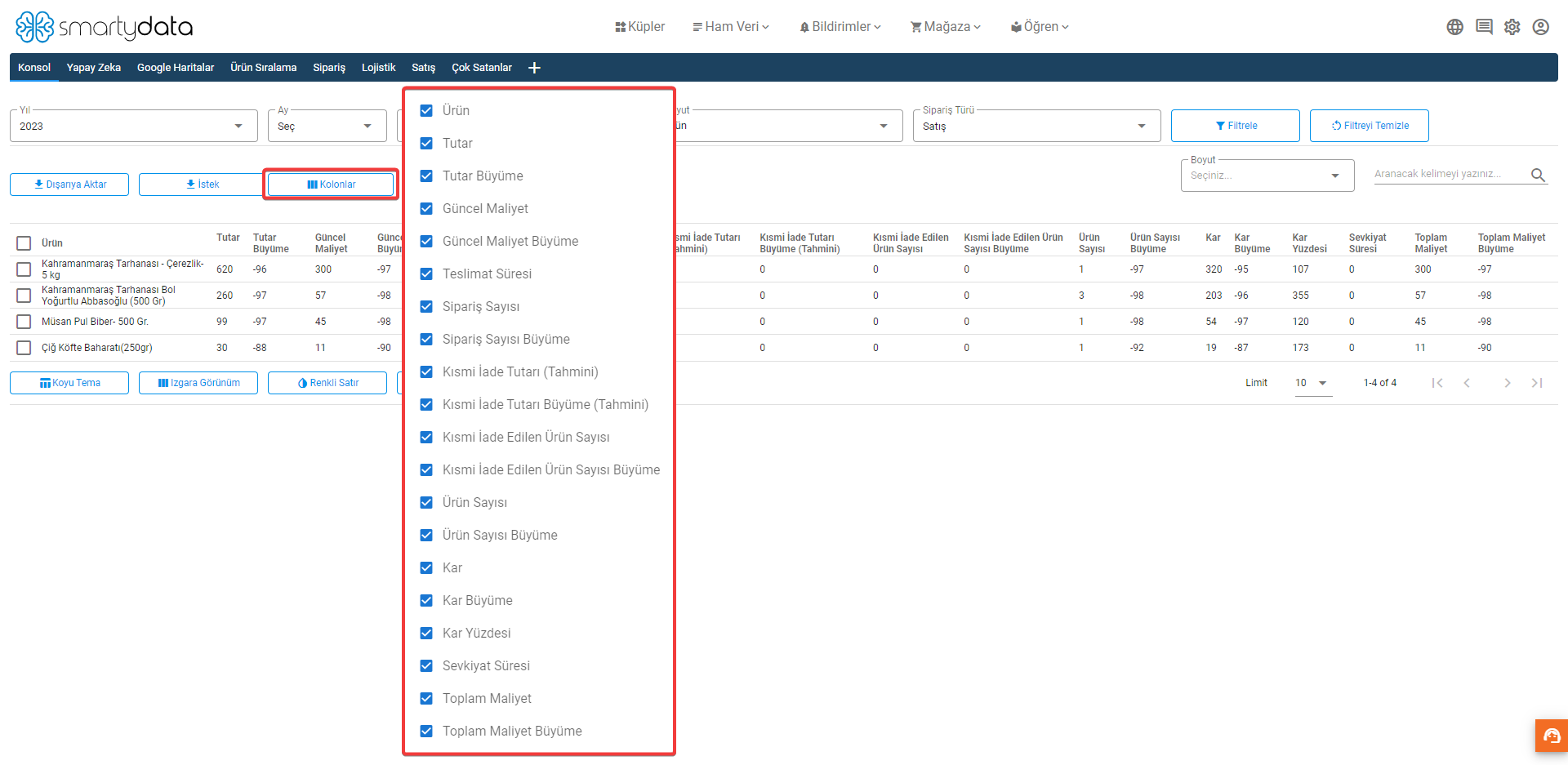Image resolution: width=1568 pixels, height=765 pixels.
Task: Open the Boyut Seçiniz dropdown
Action: [x=1267, y=176]
